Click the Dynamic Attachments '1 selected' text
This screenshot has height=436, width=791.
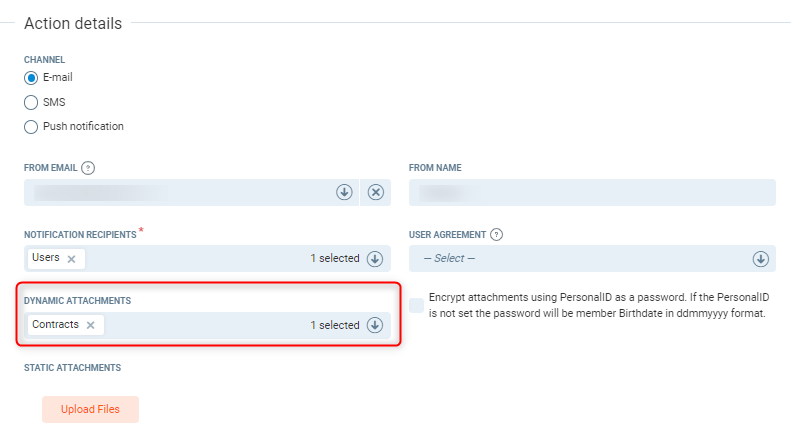(334, 325)
